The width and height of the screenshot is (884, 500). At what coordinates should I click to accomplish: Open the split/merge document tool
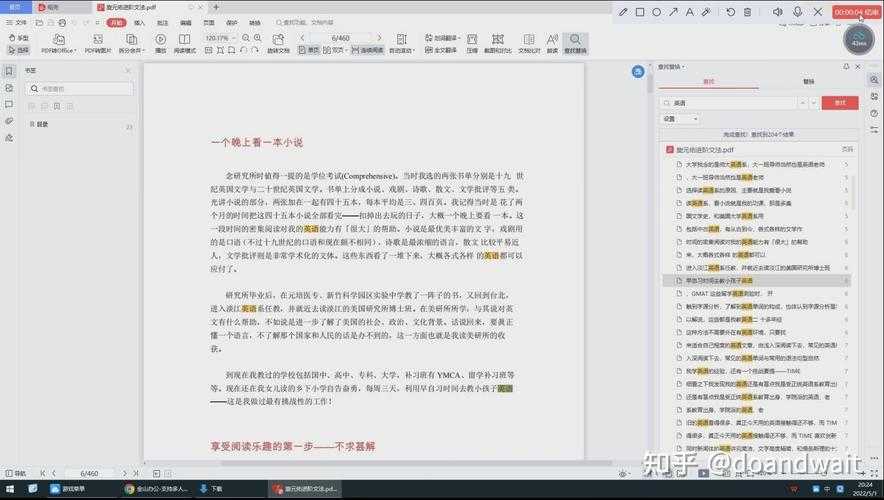(x=131, y=43)
